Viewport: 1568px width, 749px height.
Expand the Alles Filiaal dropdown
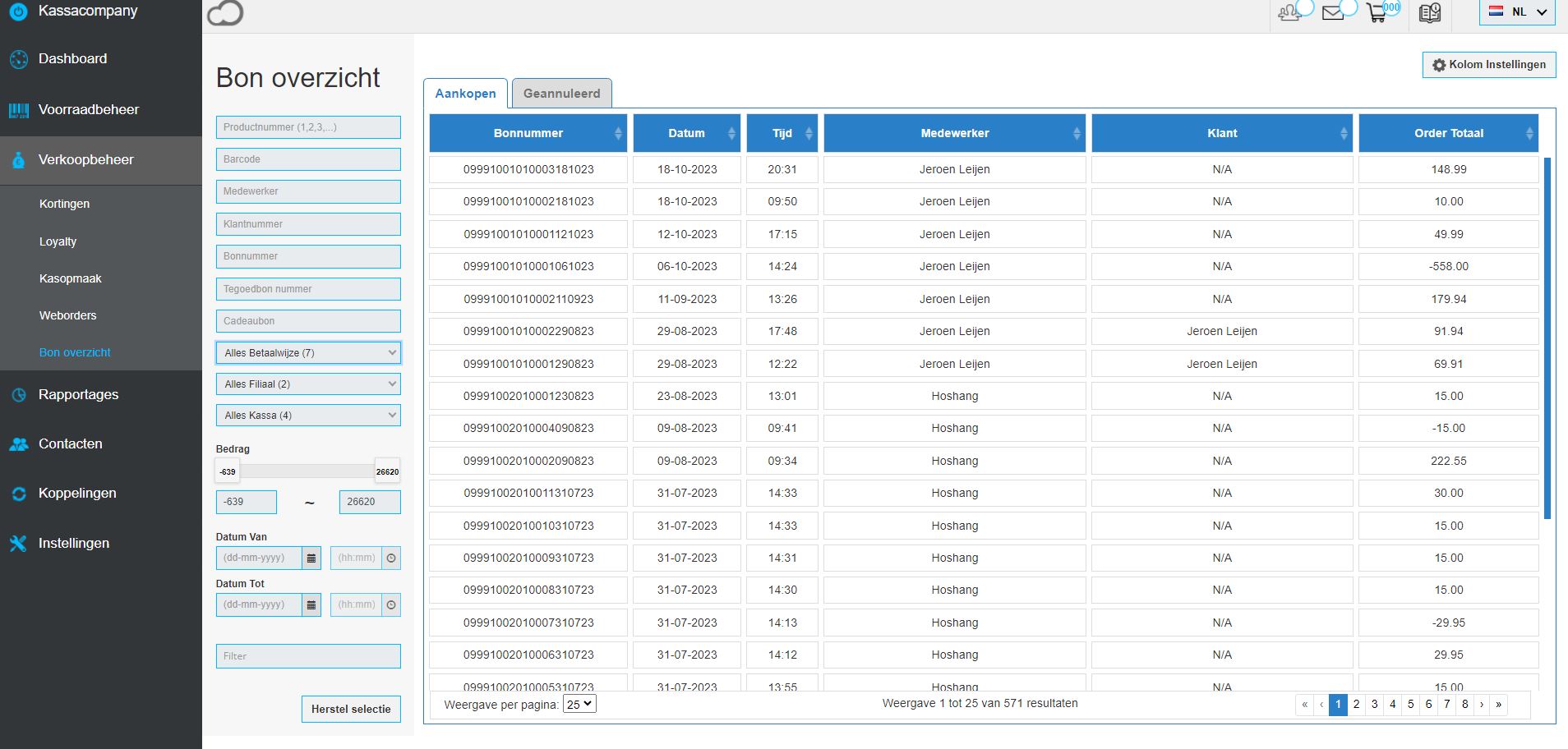[x=308, y=384]
